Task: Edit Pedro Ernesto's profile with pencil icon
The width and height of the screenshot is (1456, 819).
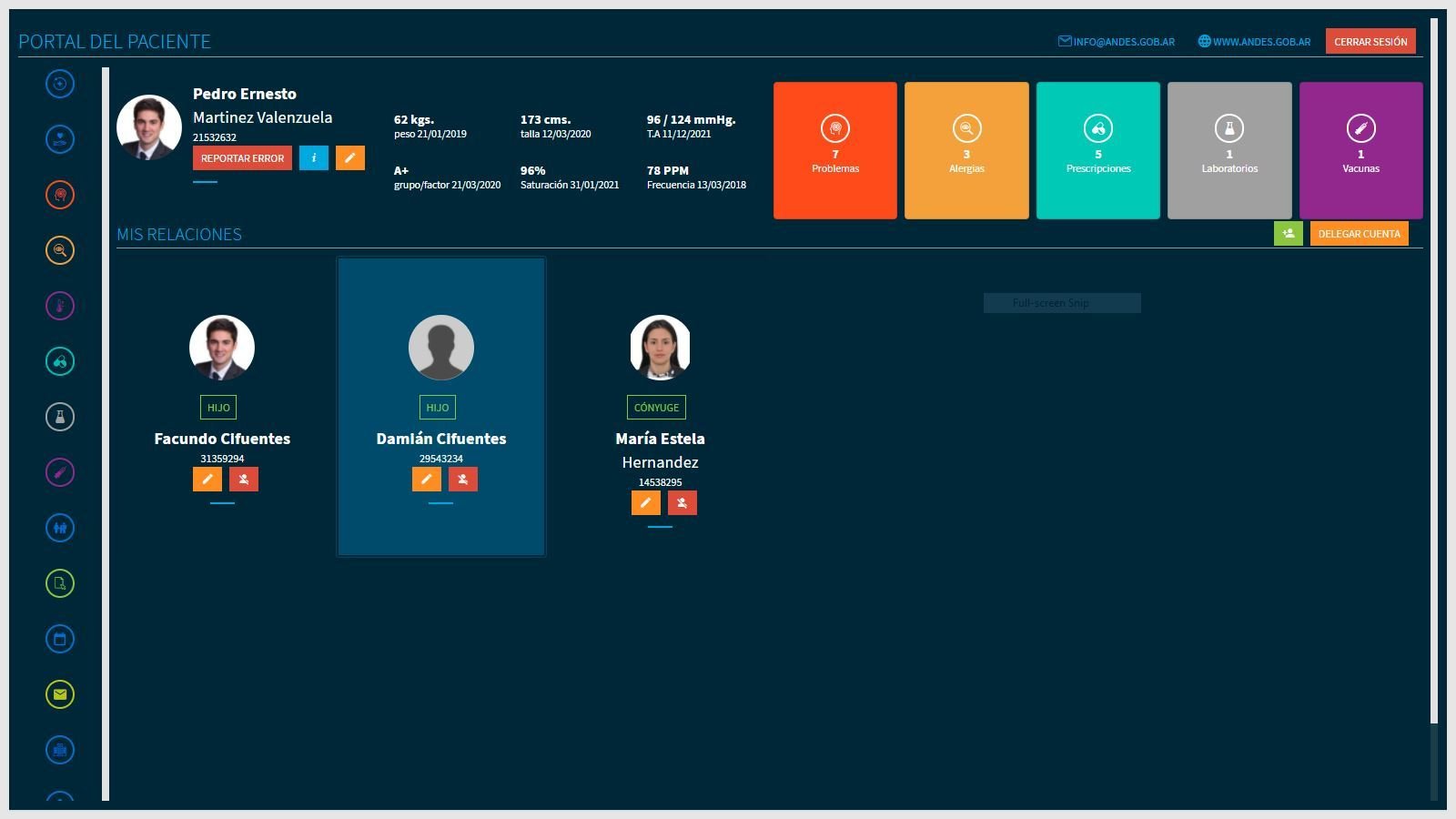Action: 350,158
